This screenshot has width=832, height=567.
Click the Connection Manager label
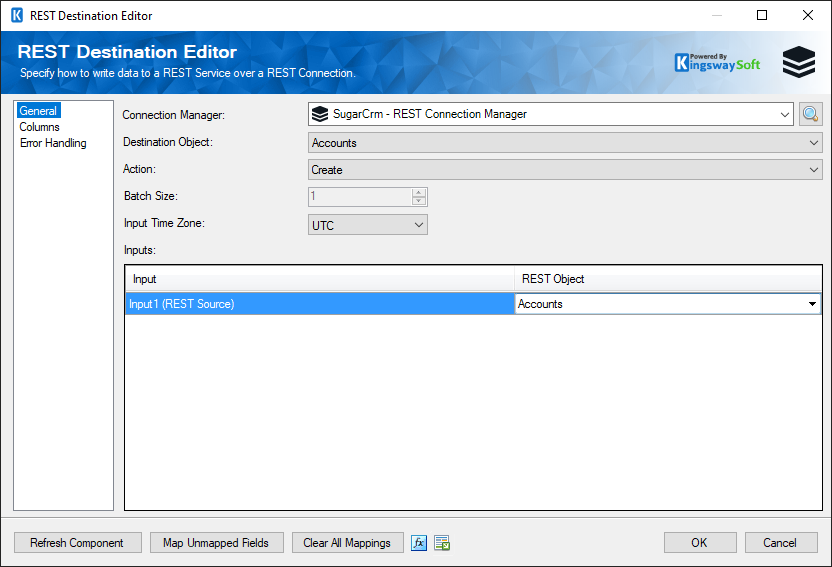point(174,115)
